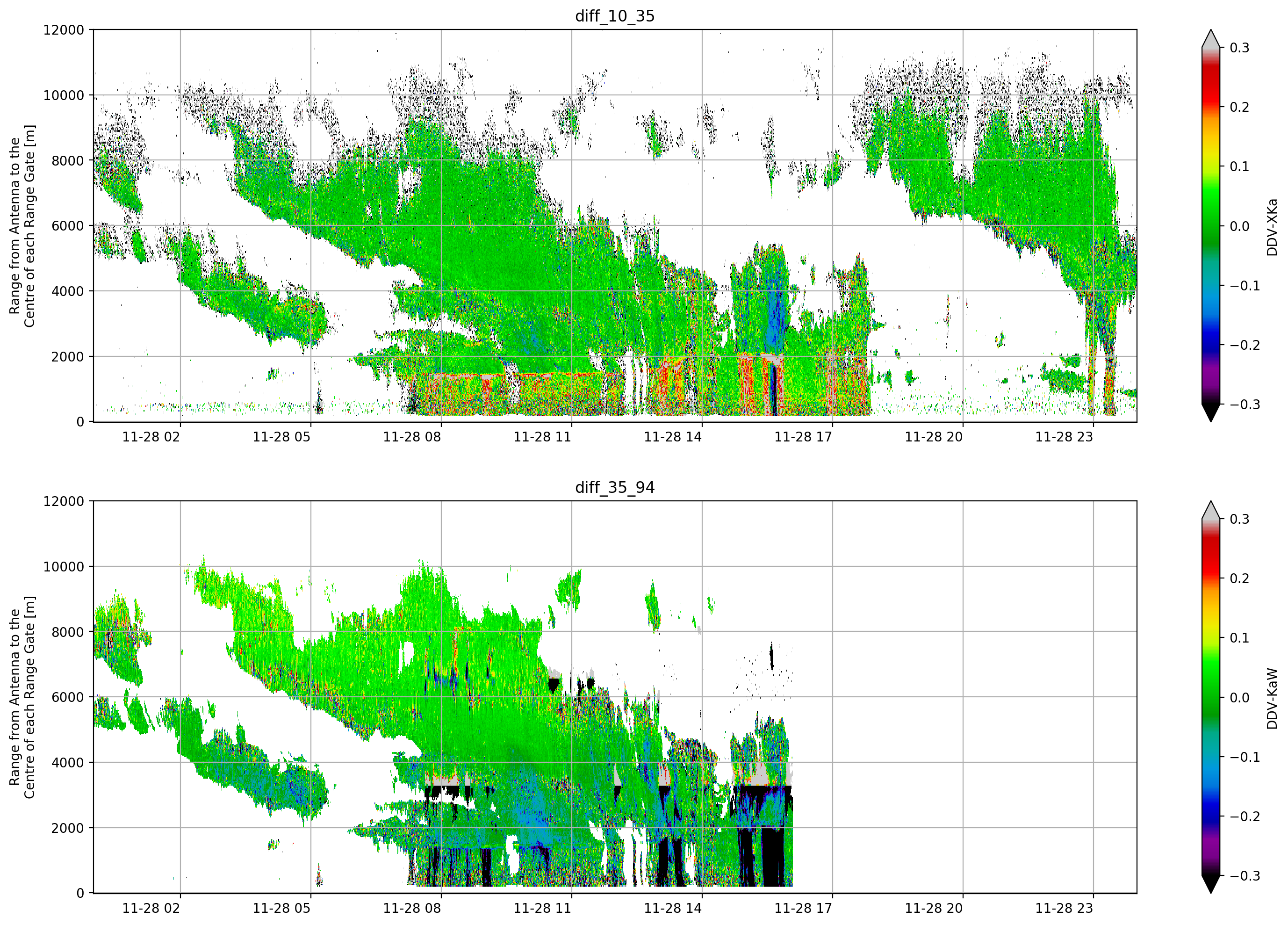1288x925 pixels.
Task: Select the 11-28 11 tick under diff_10_35
Action: (x=542, y=437)
